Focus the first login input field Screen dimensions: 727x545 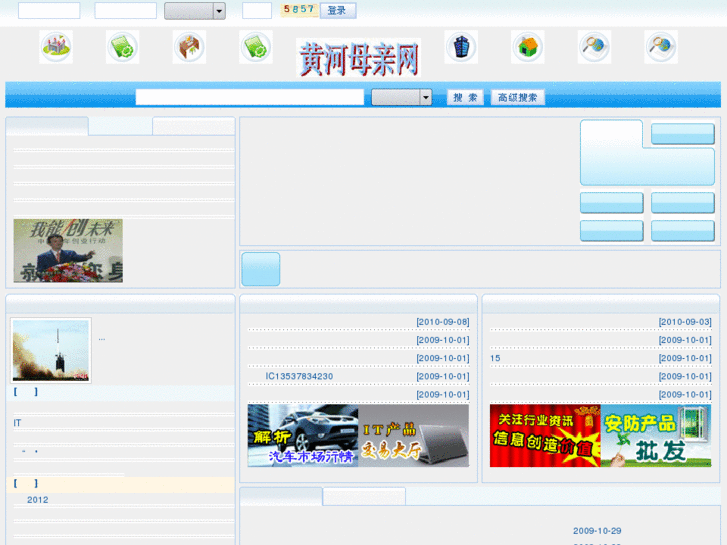coord(49,11)
